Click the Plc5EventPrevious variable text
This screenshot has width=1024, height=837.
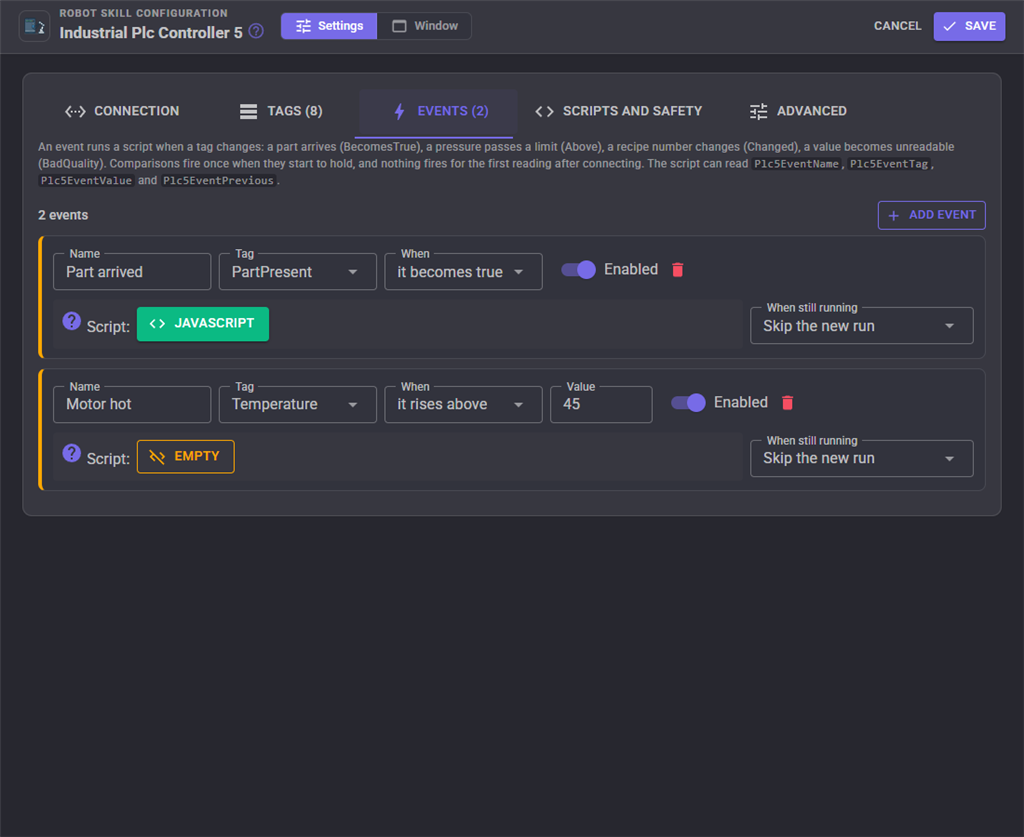coord(218,181)
